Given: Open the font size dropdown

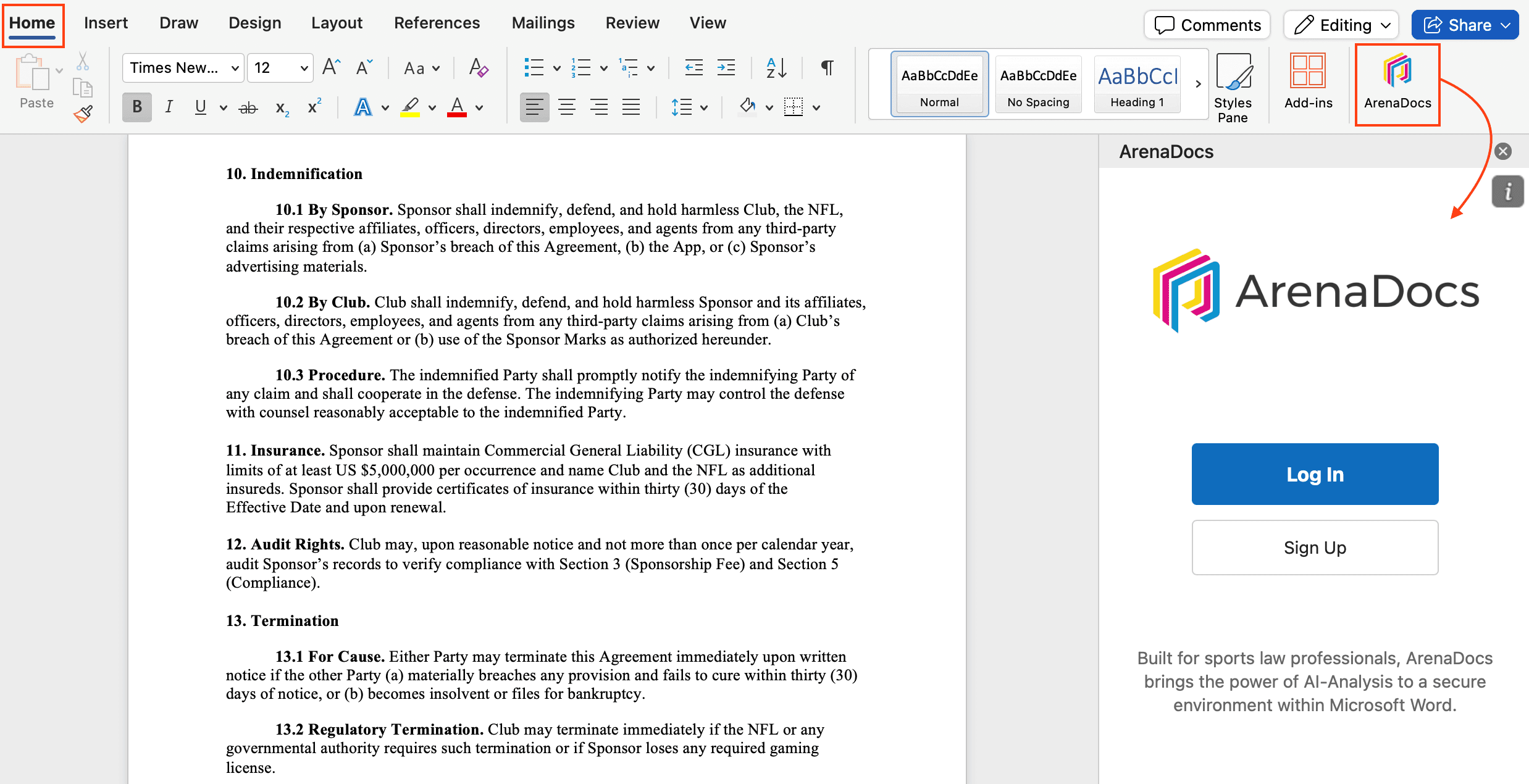Looking at the screenshot, I should click(x=304, y=68).
